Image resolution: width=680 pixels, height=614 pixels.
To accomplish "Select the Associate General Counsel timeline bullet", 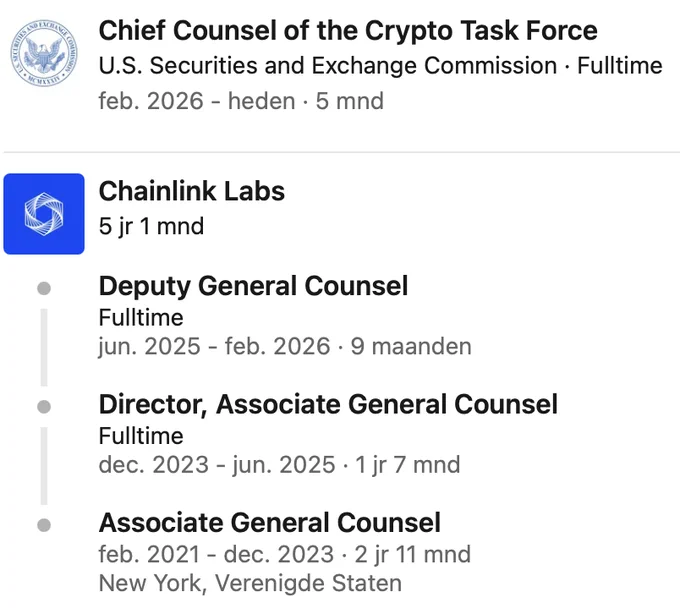I will [x=44, y=525].
